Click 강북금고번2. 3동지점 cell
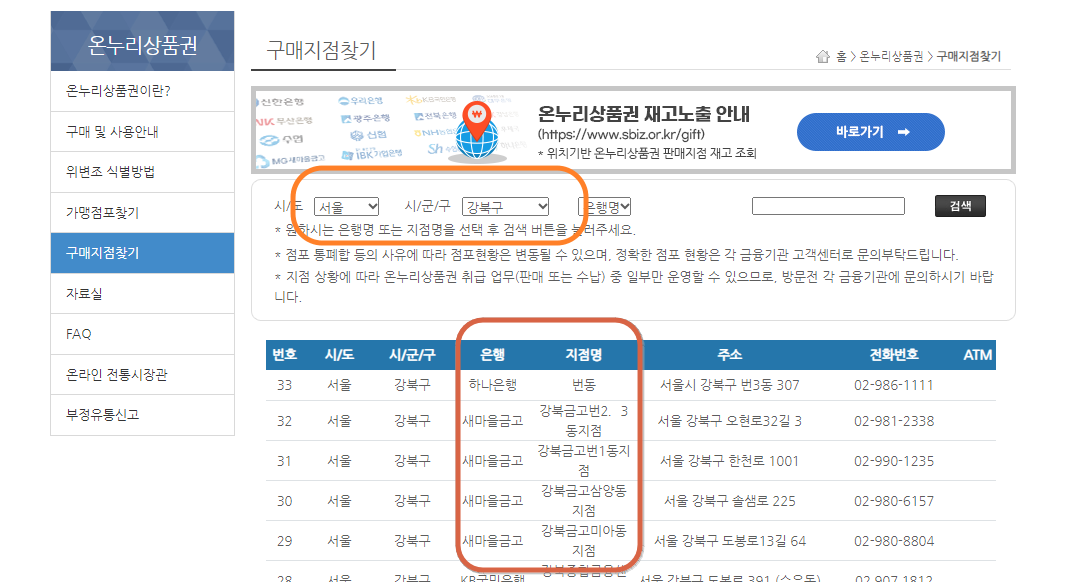Viewport: 1078px width, 582px height. 584,421
